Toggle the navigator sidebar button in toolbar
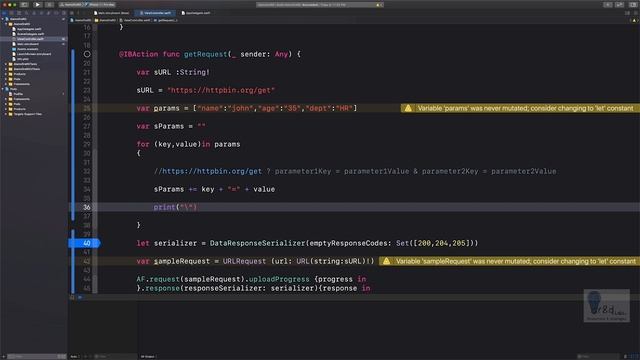 24,4
